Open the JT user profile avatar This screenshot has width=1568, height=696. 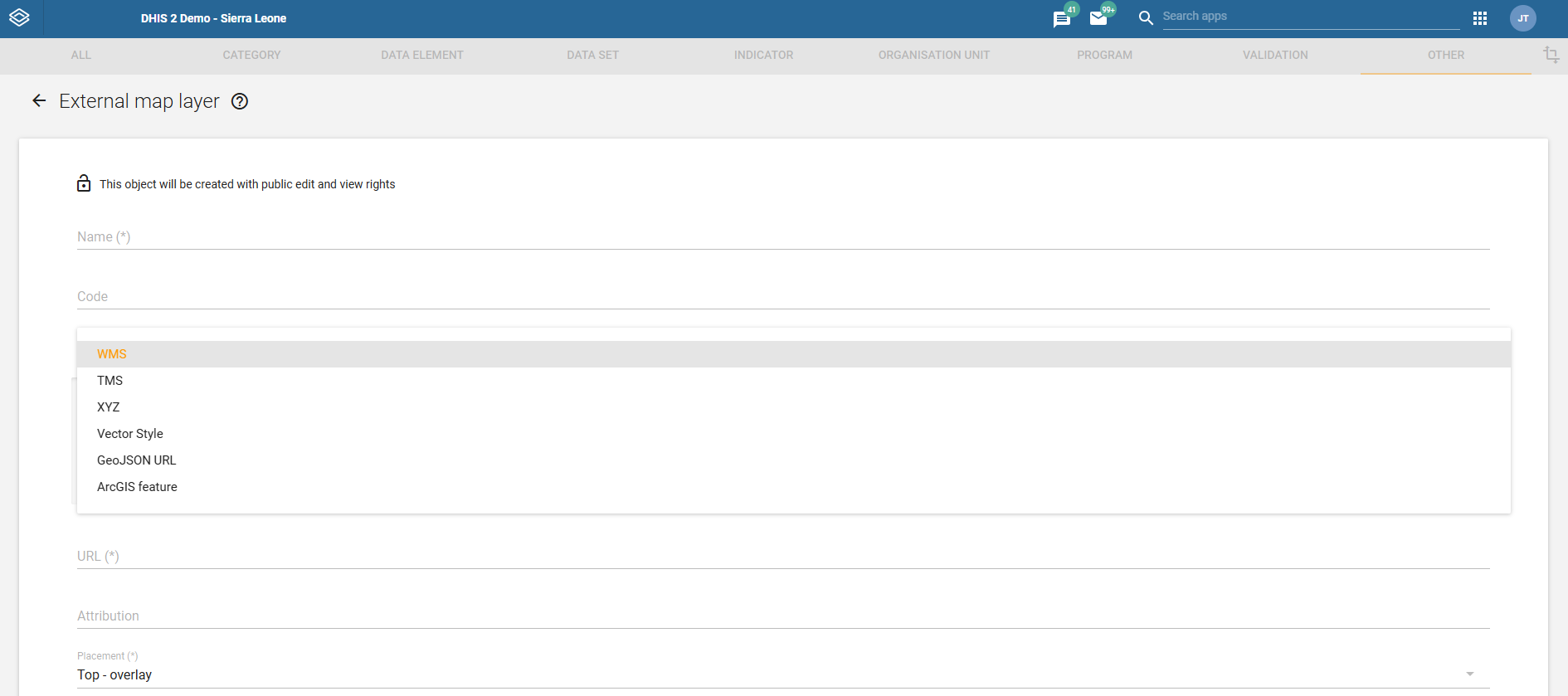click(x=1523, y=18)
